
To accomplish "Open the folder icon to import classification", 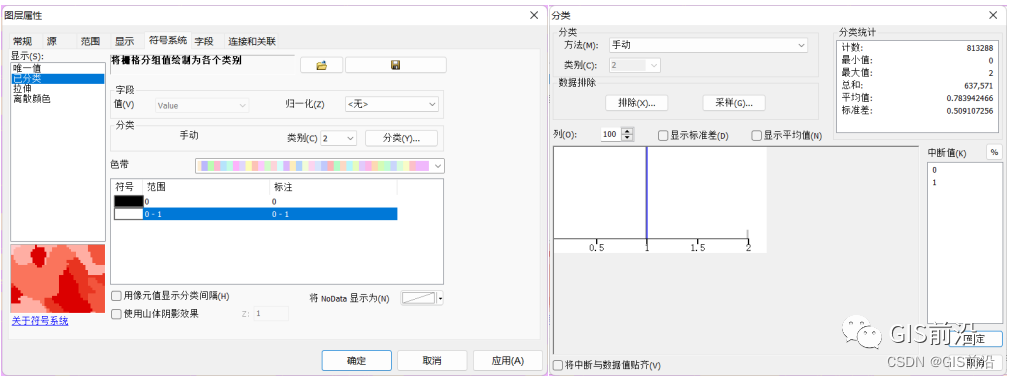I will [321, 65].
